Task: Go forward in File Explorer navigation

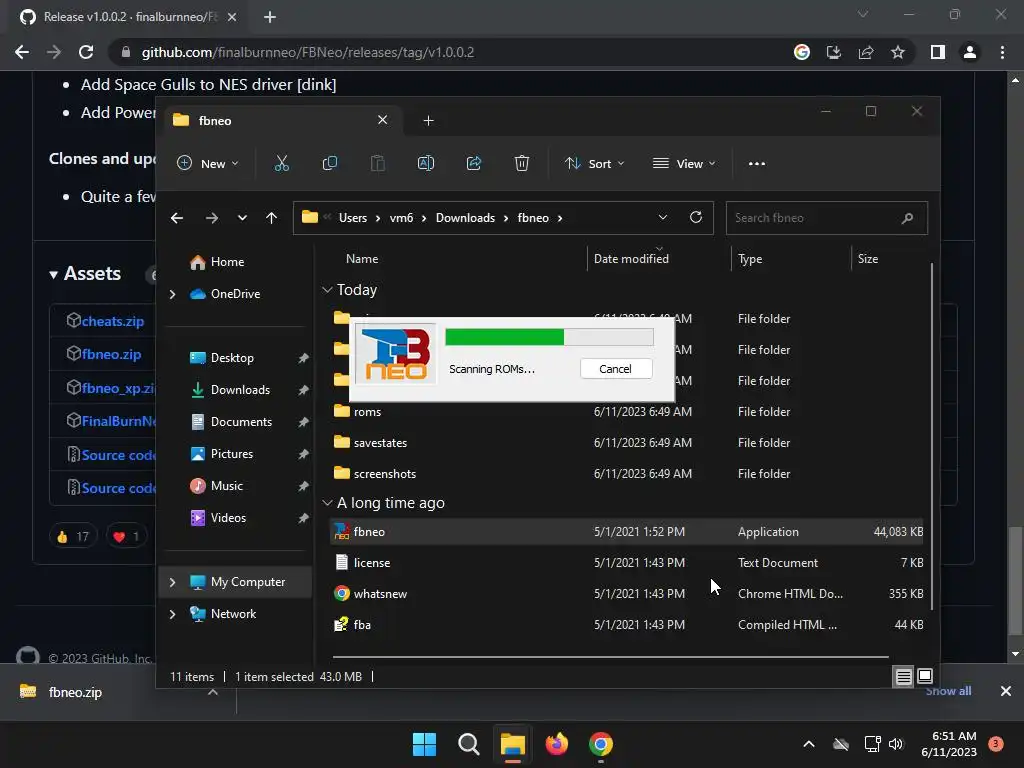Action: point(212,218)
